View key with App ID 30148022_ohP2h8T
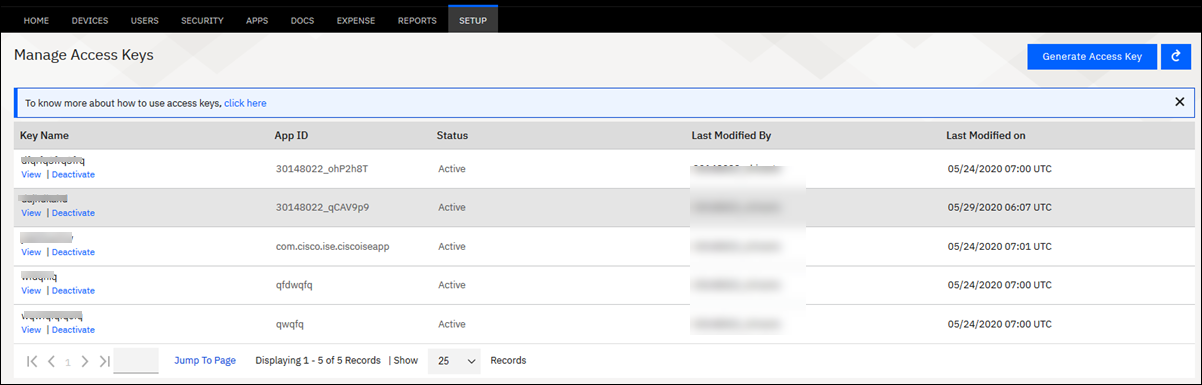 31,174
